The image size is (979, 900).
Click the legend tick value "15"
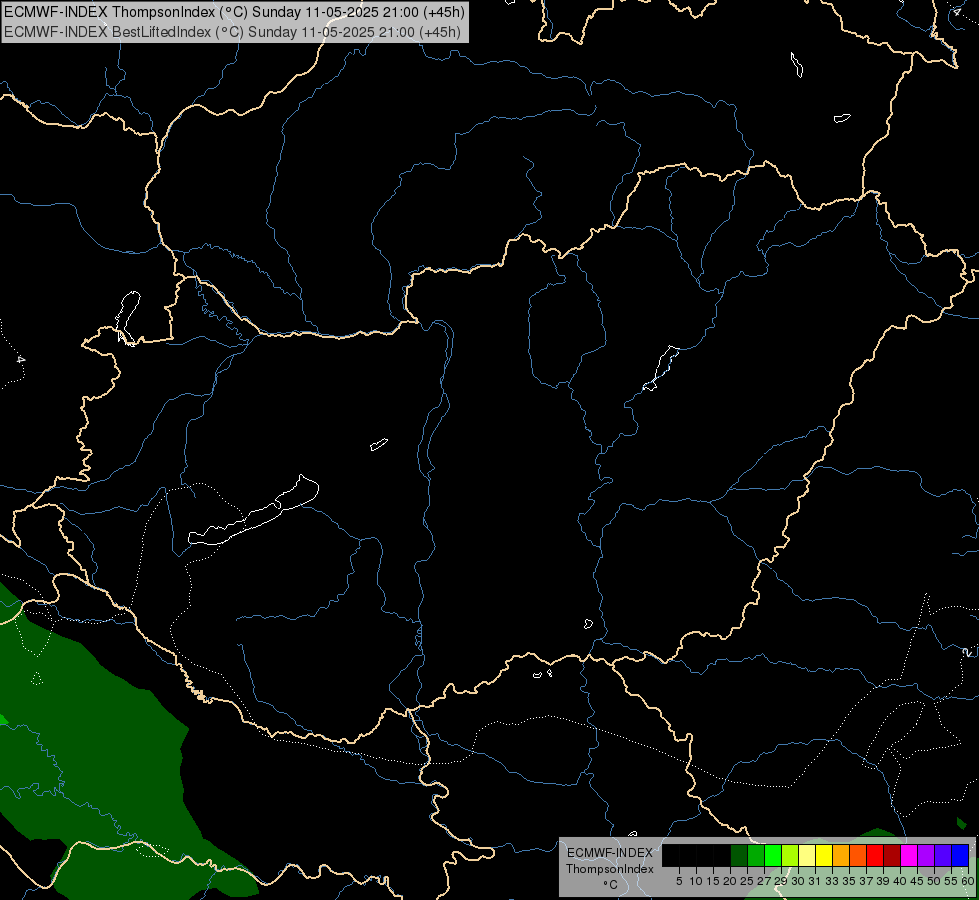pyautogui.click(x=713, y=881)
